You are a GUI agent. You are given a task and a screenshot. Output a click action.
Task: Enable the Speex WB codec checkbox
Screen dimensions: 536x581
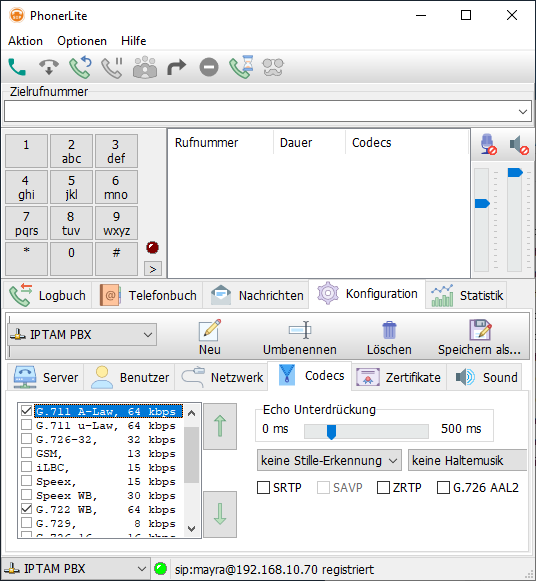click(x=26, y=495)
